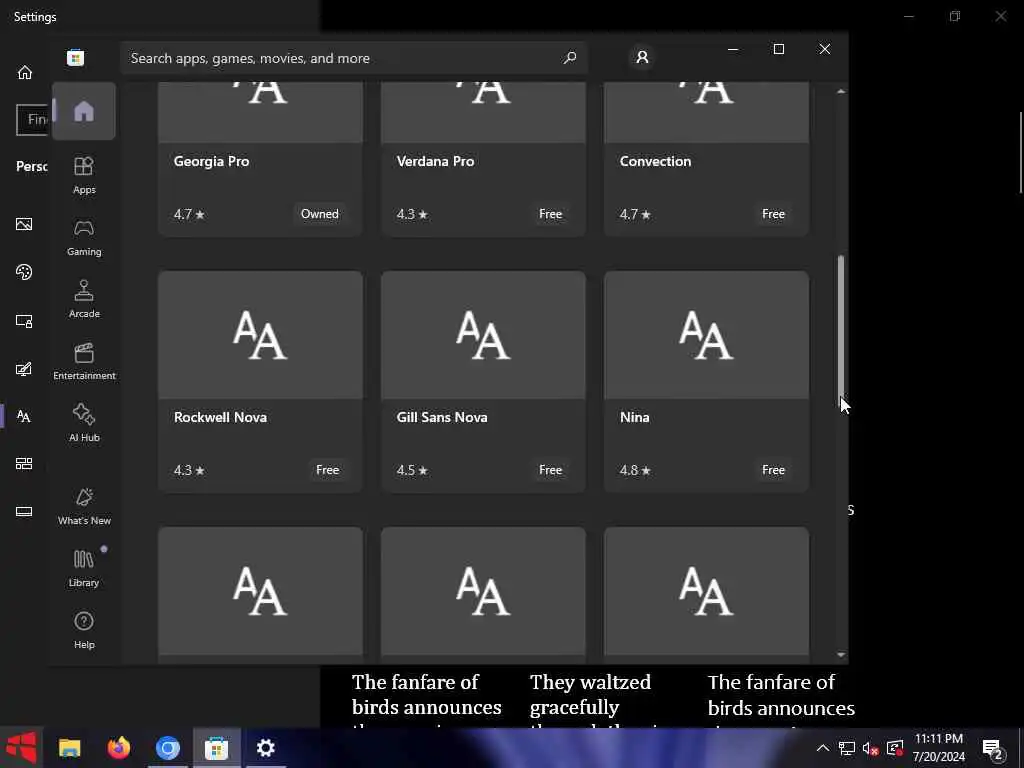Open Help in Store sidebar
Image resolution: width=1024 pixels, height=768 pixels.
point(84,631)
